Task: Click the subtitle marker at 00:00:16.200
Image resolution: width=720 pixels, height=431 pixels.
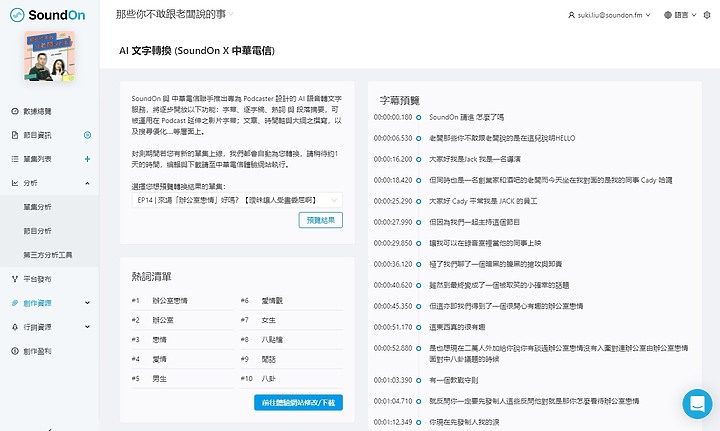Action: pos(418,159)
